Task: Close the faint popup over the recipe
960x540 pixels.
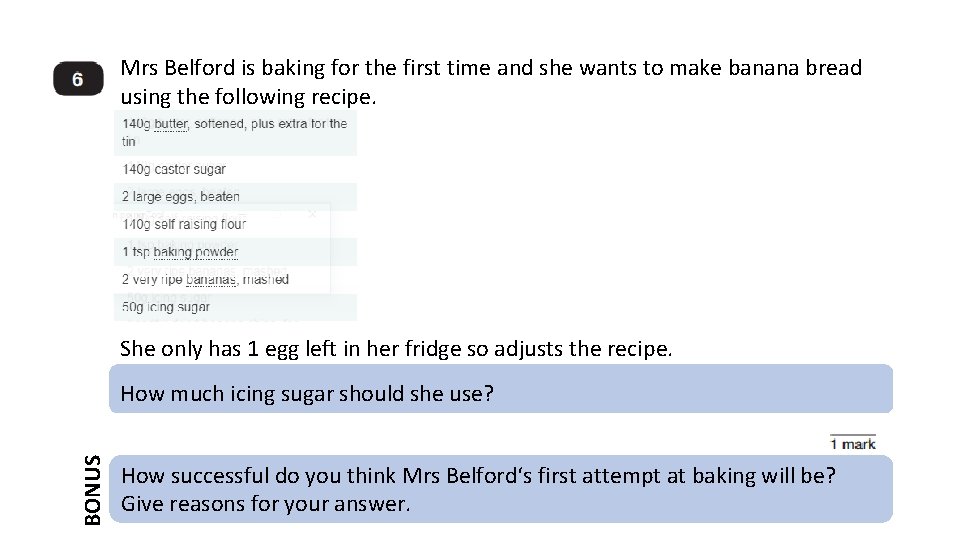Action: pos(313,214)
